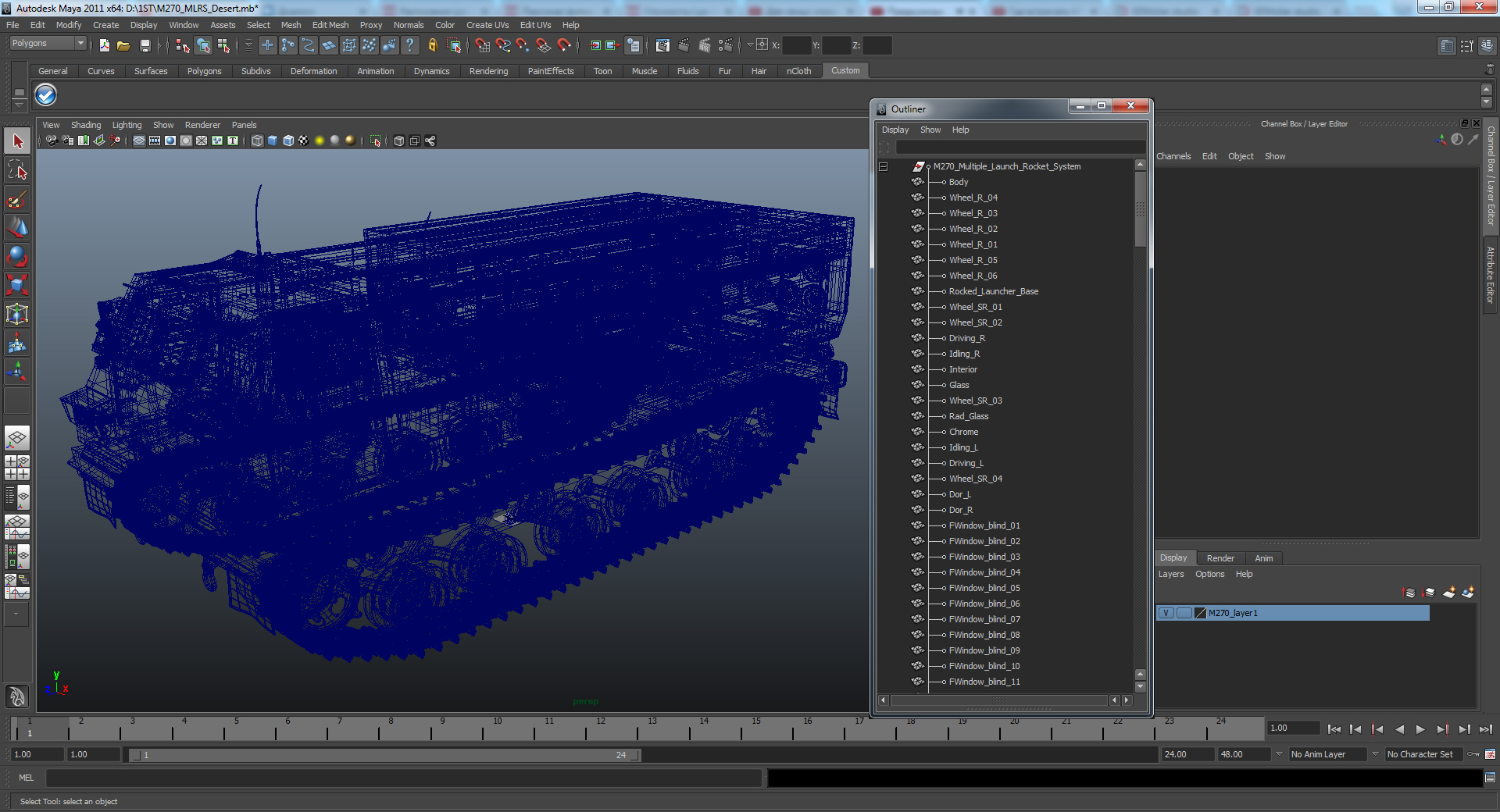Click the M270_layer1 color swatch
The height and width of the screenshot is (812, 1500).
tap(1201, 613)
